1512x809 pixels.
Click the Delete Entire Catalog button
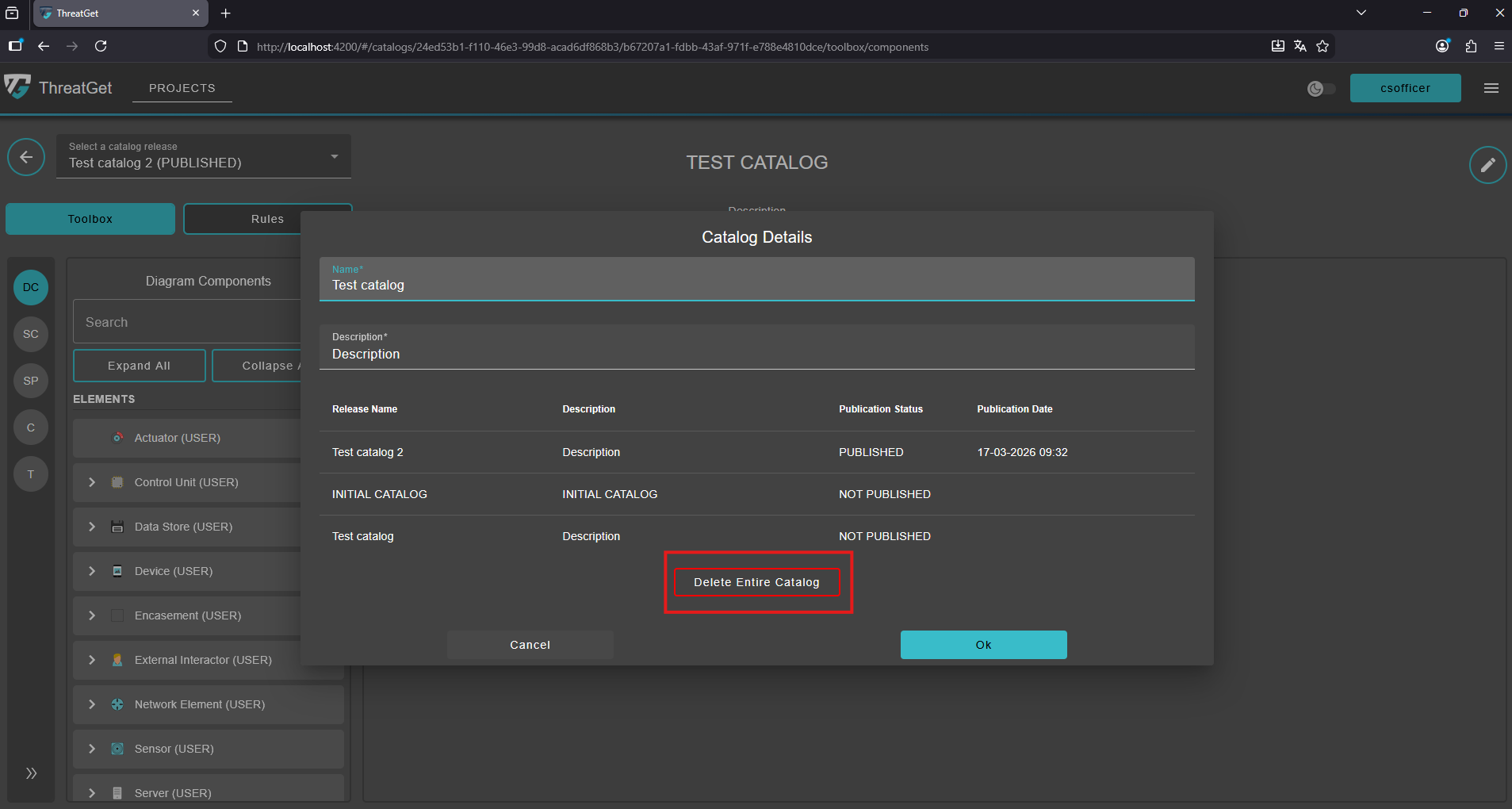click(756, 582)
